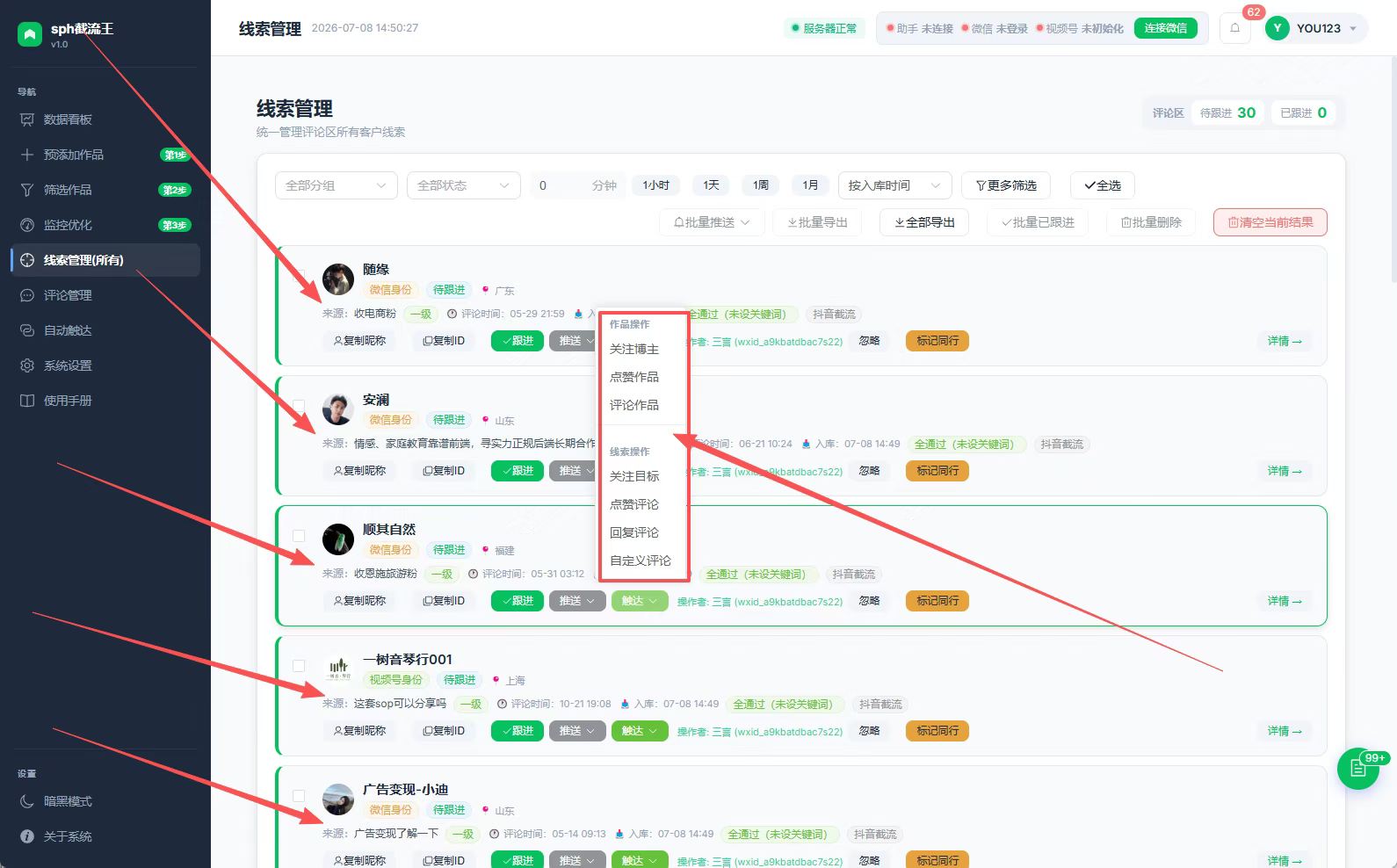This screenshot has width=1397, height=868.
Task: Click 复制昵称 for 一树音琴行001
Action: [359, 731]
